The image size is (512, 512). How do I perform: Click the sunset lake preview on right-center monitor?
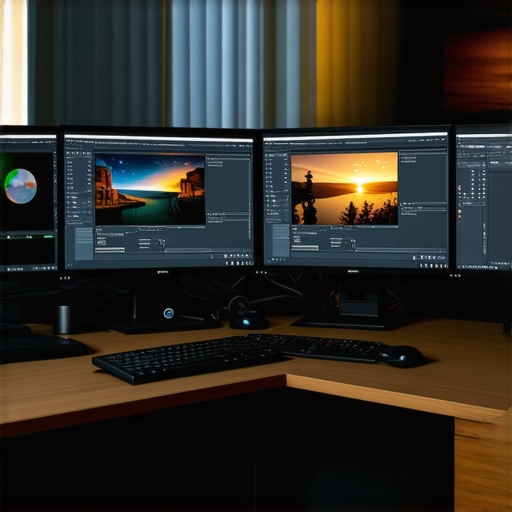[345, 188]
